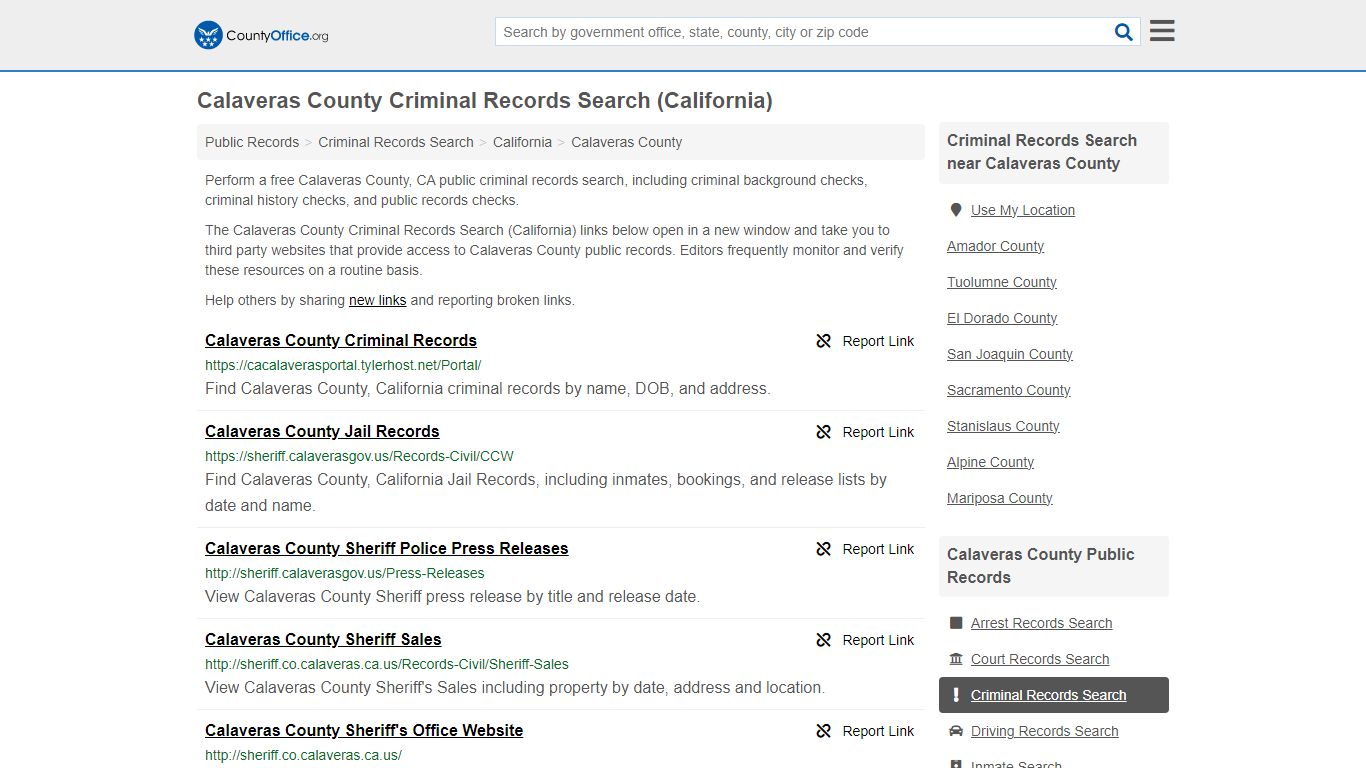Open the hamburger menu
Image resolution: width=1366 pixels, height=768 pixels.
point(1162,31)
